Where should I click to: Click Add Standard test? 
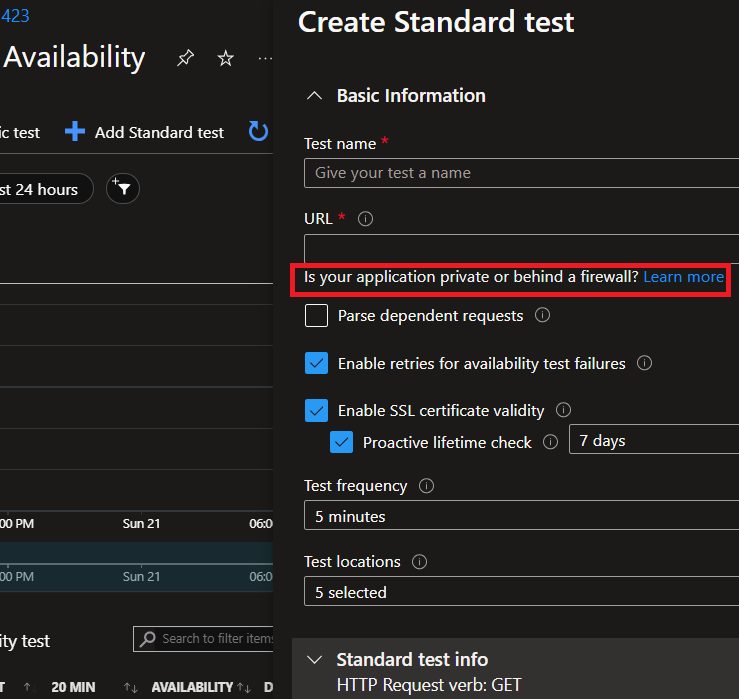pyautogui.click(x=144, y=132)
